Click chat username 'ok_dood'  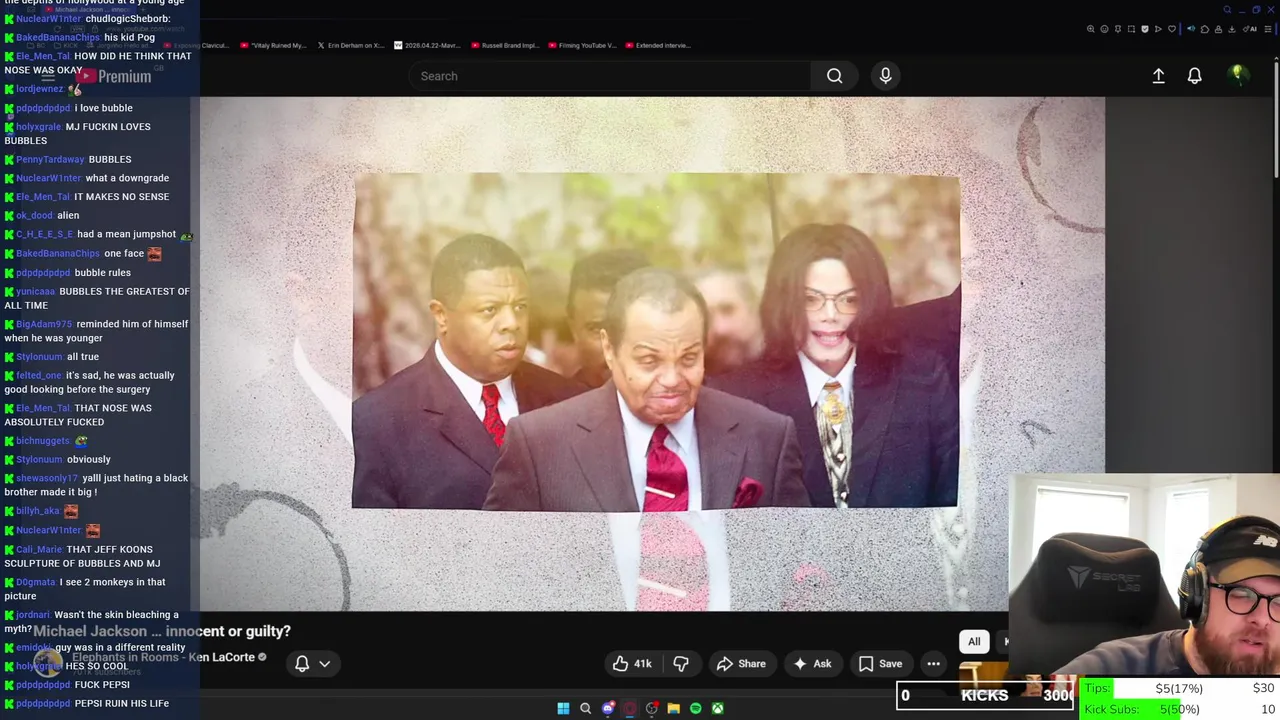pos(34,215)
